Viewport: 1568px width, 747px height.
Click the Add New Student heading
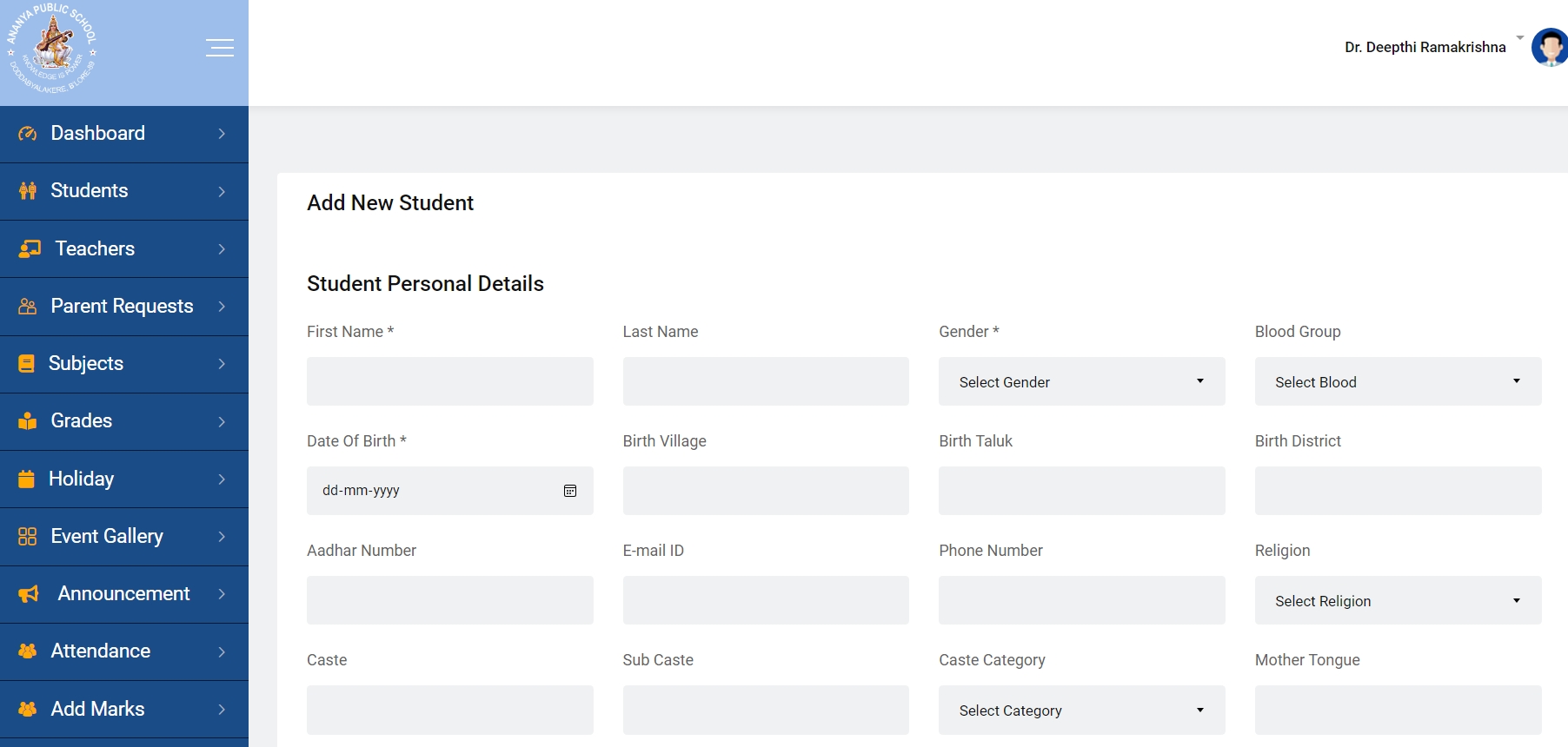pyautogui.click(x=390, y=202)
